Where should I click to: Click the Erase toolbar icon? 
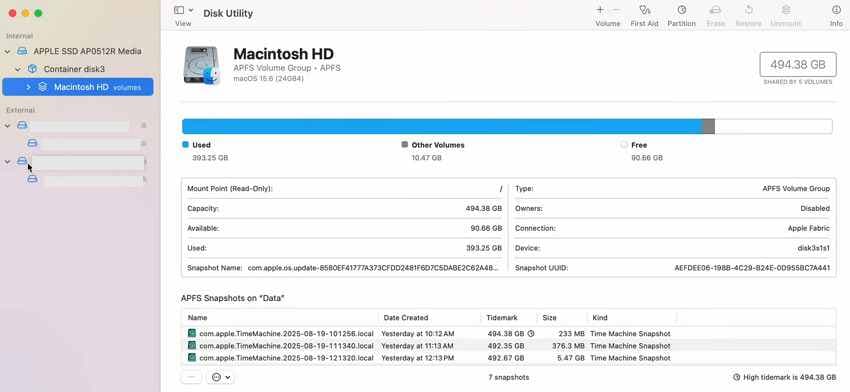pyautogui.click(x=716, y=10)
